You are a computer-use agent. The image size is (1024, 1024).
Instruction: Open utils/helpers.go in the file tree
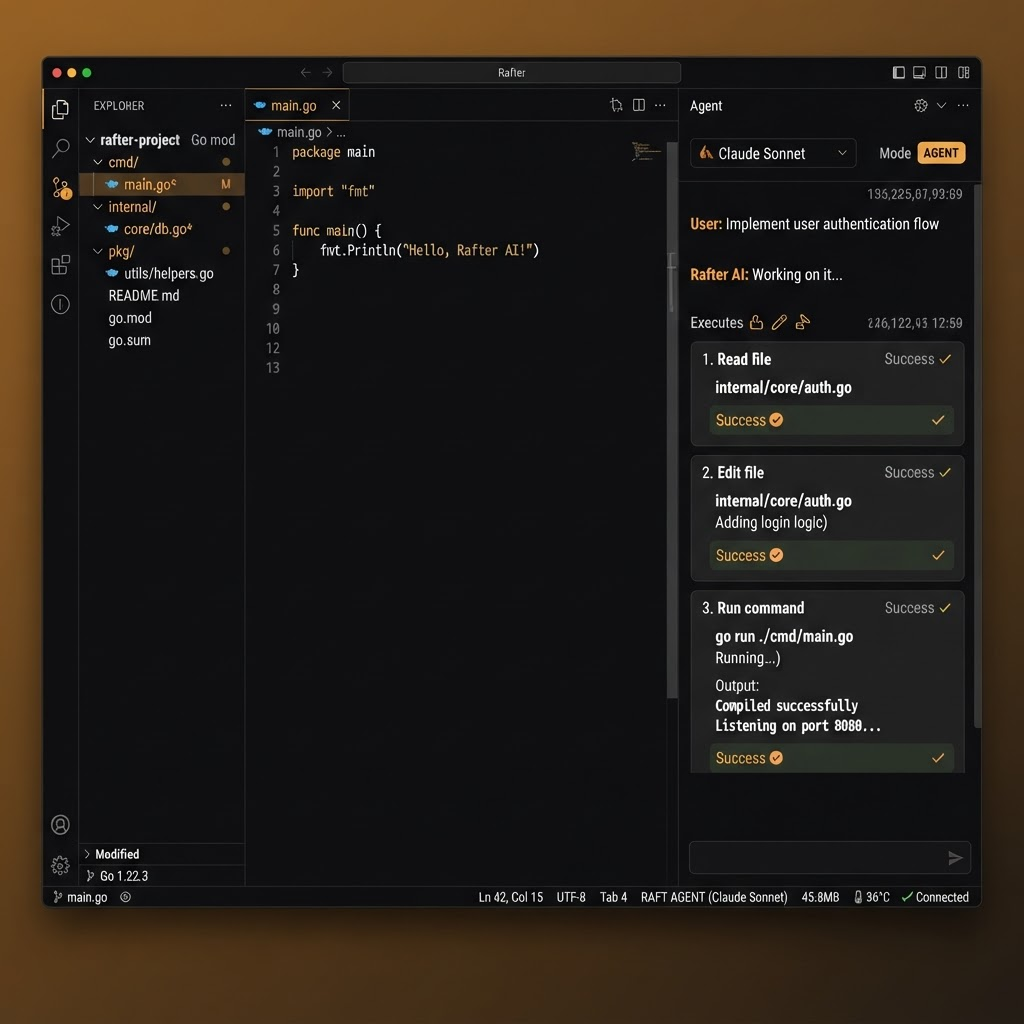click(162, 273)
